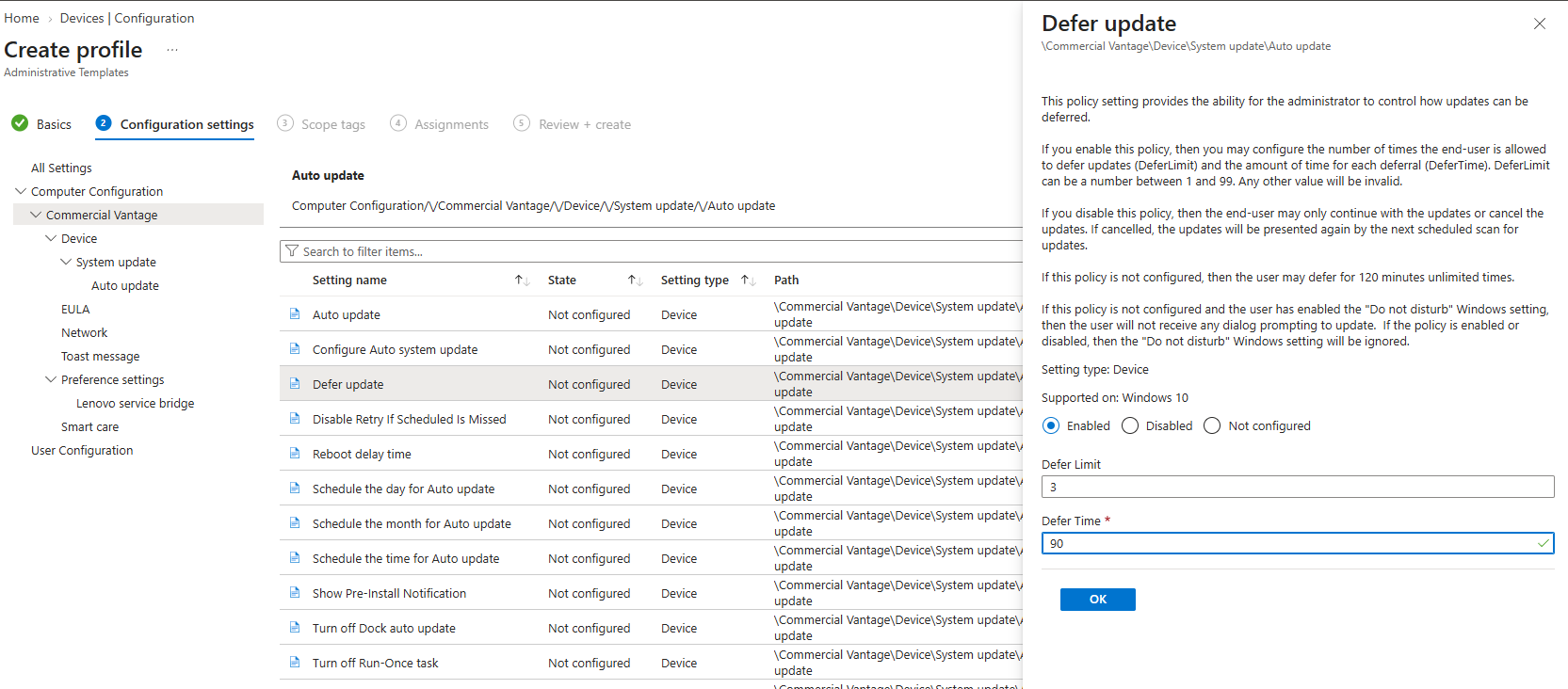This screenshot has height=689, width=1568.
Task: Sort by Setting type using the arrows icon
Action: coord(748,280)
